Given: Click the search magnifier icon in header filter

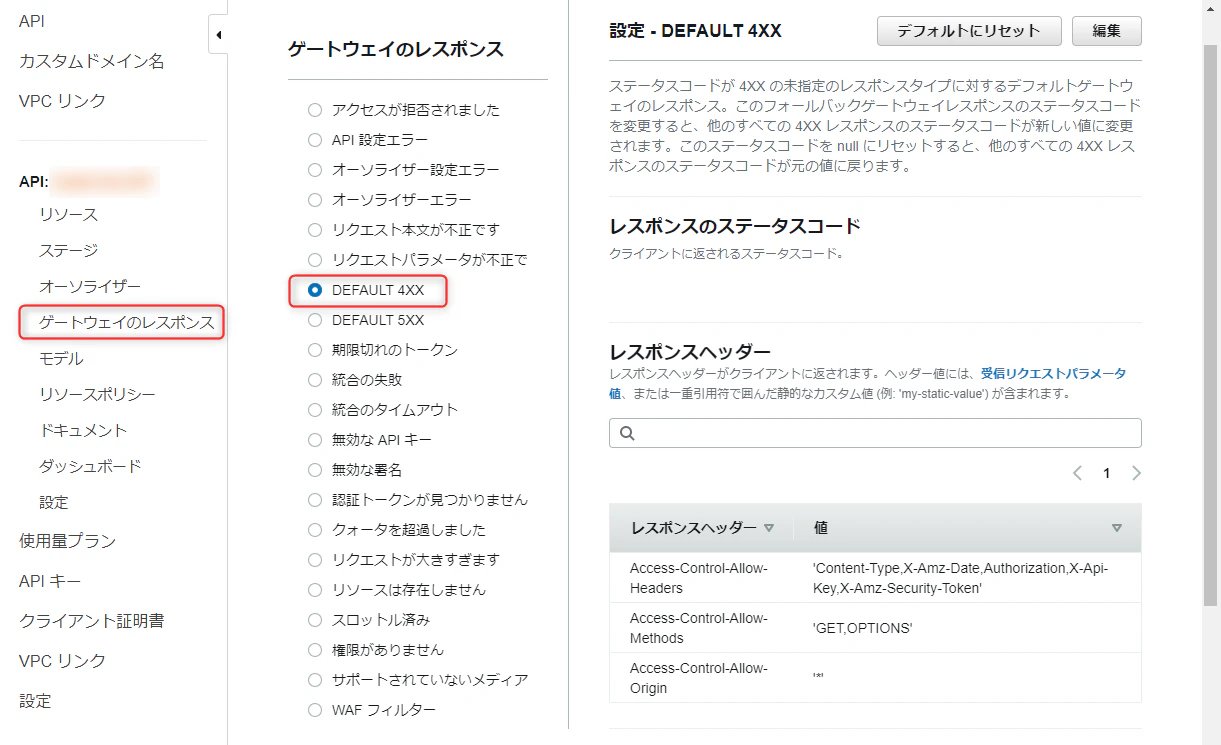Looking at the screenshot, I should (x=628, y=433).
